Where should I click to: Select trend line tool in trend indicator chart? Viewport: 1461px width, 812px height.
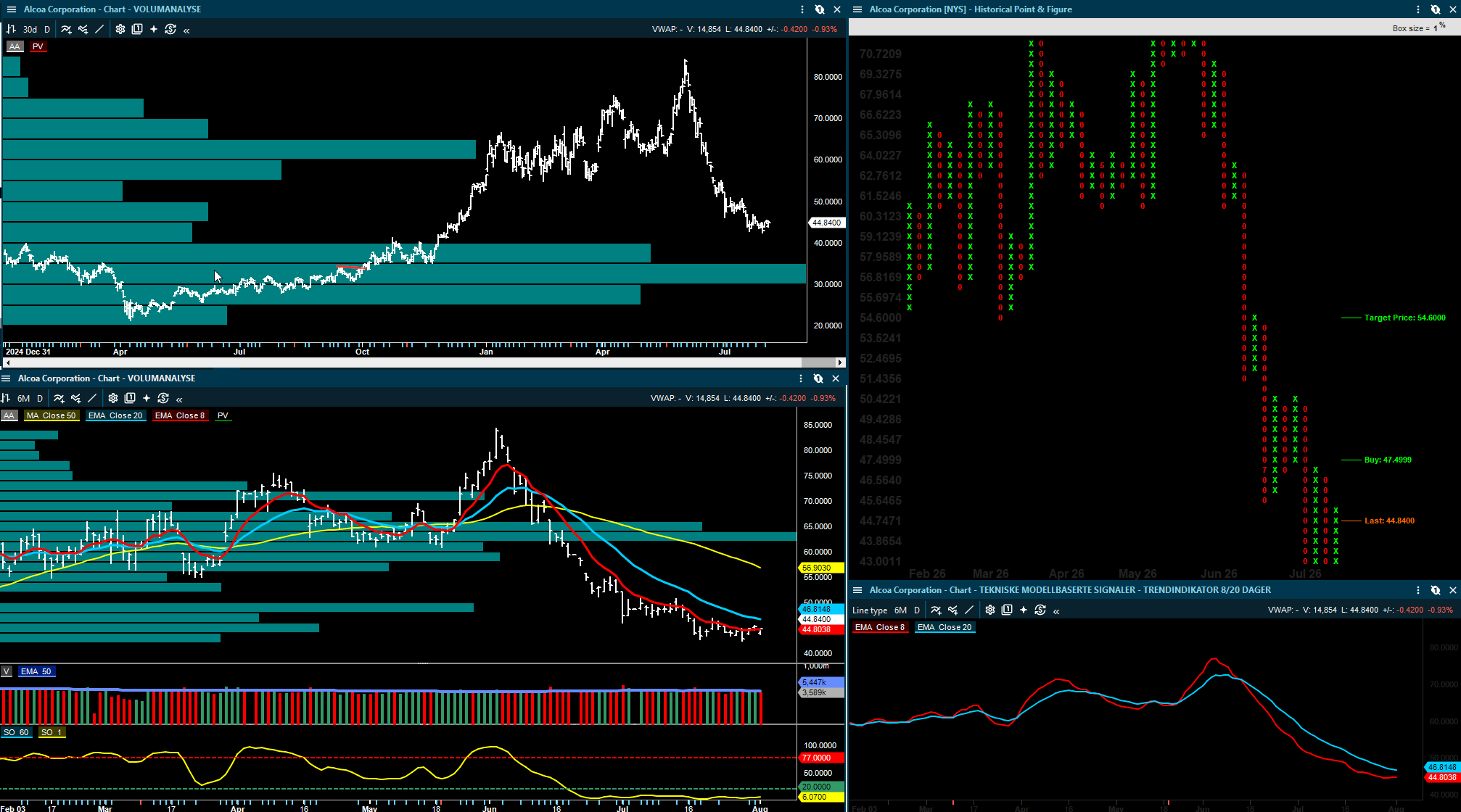coord(969,610)
